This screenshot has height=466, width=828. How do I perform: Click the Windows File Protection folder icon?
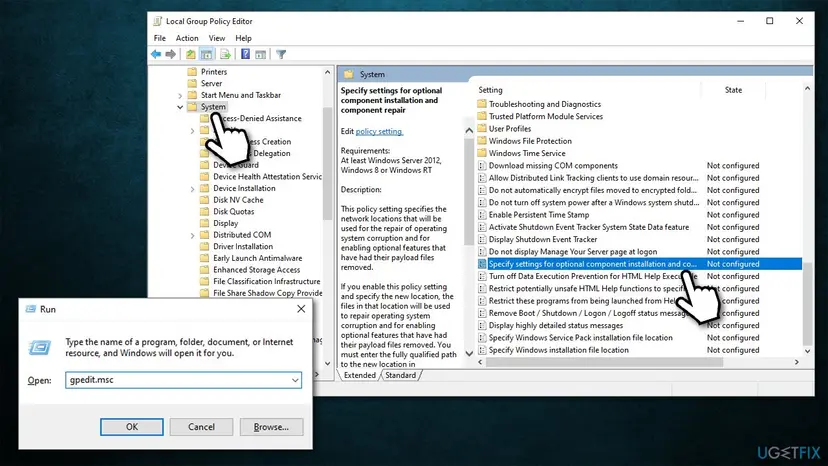click(482, 141)
